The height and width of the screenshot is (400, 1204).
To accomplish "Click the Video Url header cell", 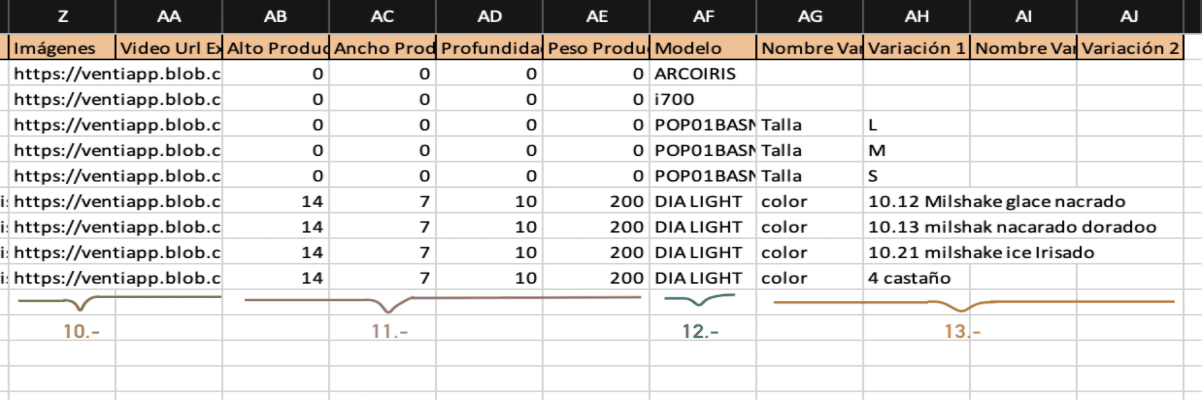I will 169,48.
